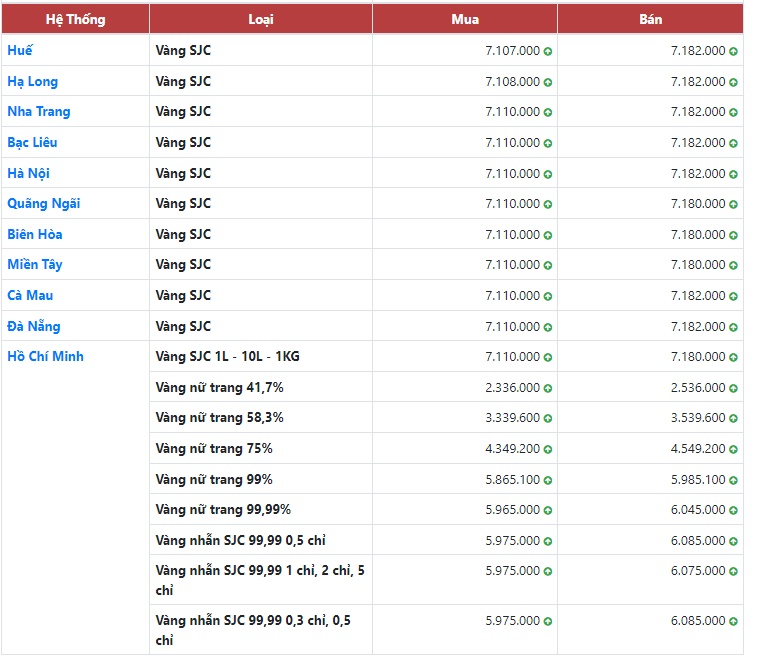Click green icon next to 2.336.000 buy price
The width and height of the screenshot is (757, 658).
click(548, 388)
